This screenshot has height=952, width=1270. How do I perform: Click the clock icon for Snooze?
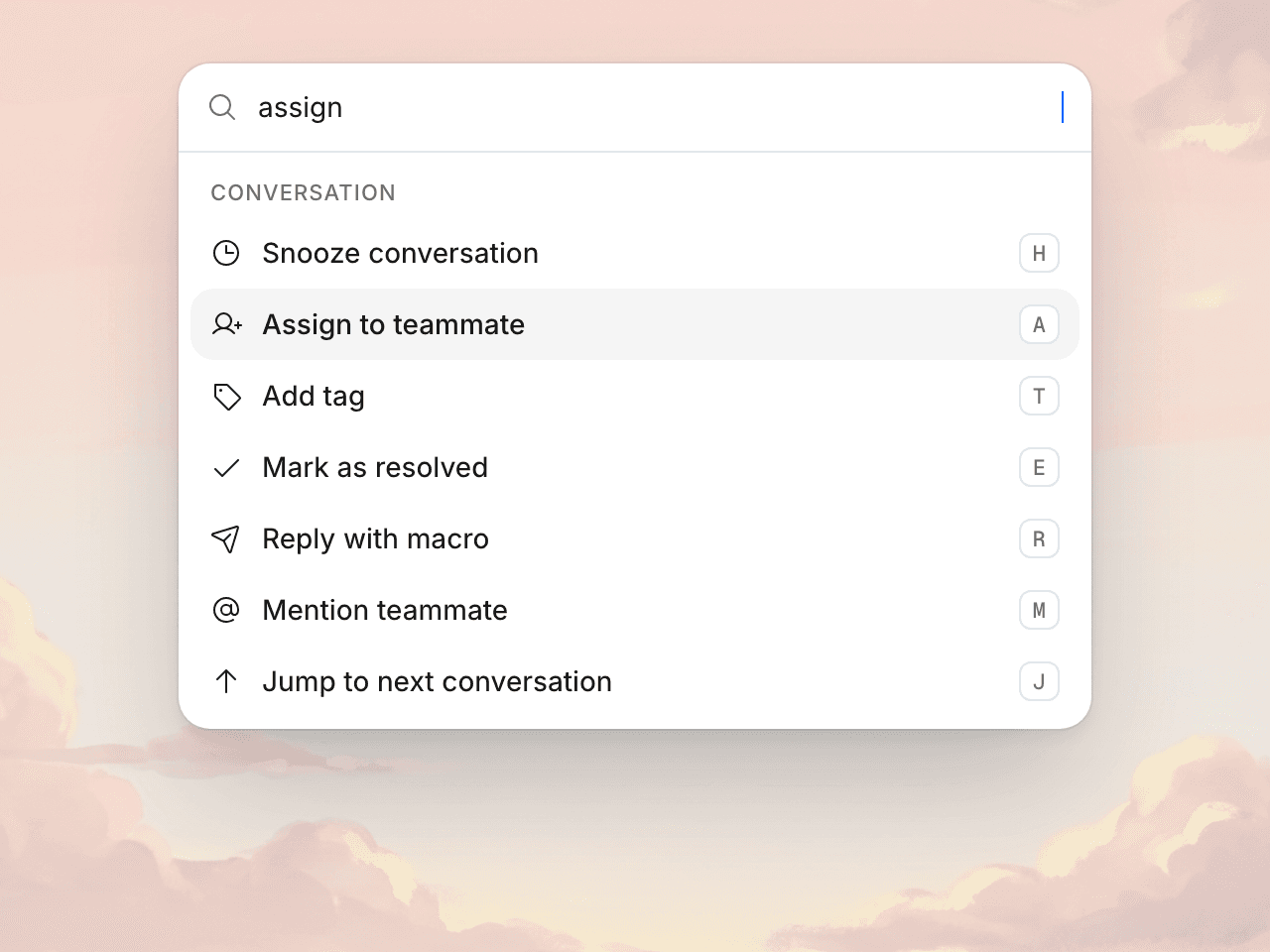coord(226,253)
